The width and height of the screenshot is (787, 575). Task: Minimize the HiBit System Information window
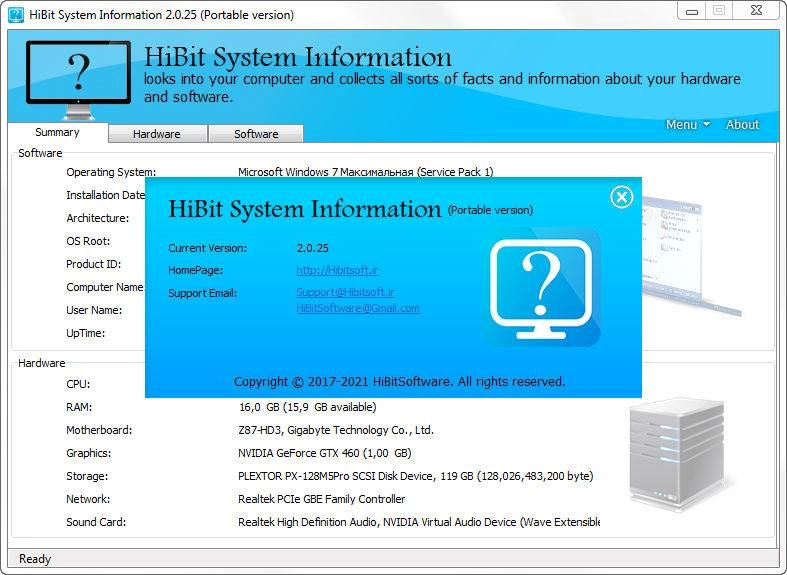point(692,11)
